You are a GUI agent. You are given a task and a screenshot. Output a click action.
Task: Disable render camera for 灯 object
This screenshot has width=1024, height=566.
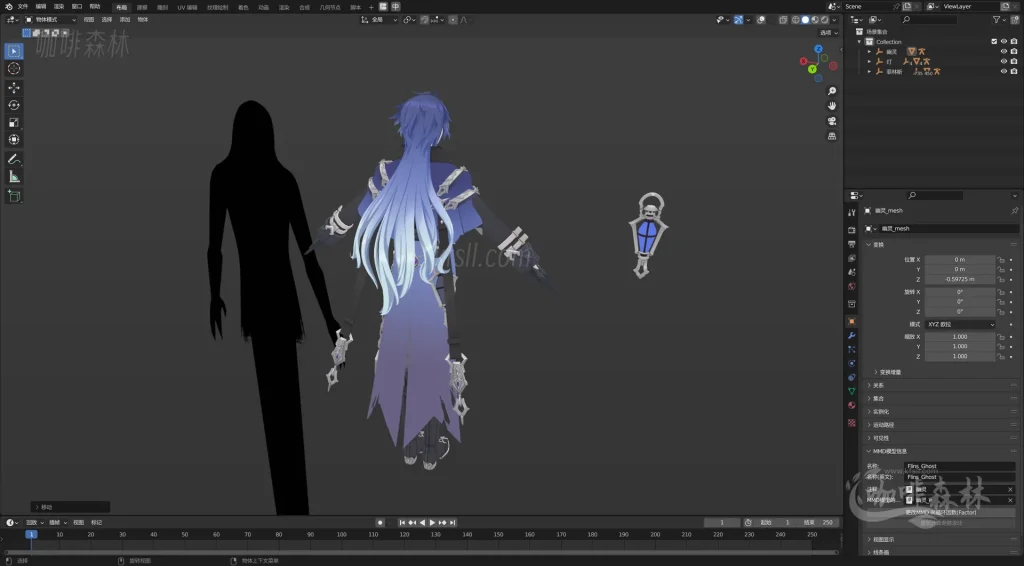point(1014,61)
